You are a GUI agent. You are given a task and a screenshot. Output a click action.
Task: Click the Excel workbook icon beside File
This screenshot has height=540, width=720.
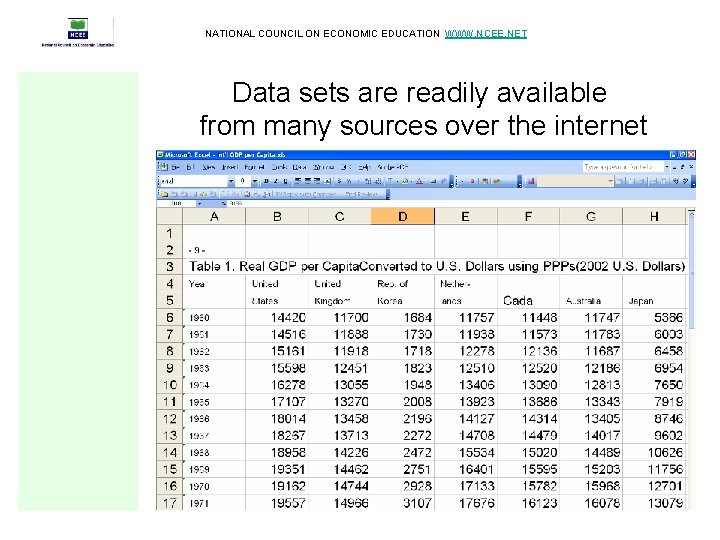click(164, 167)
